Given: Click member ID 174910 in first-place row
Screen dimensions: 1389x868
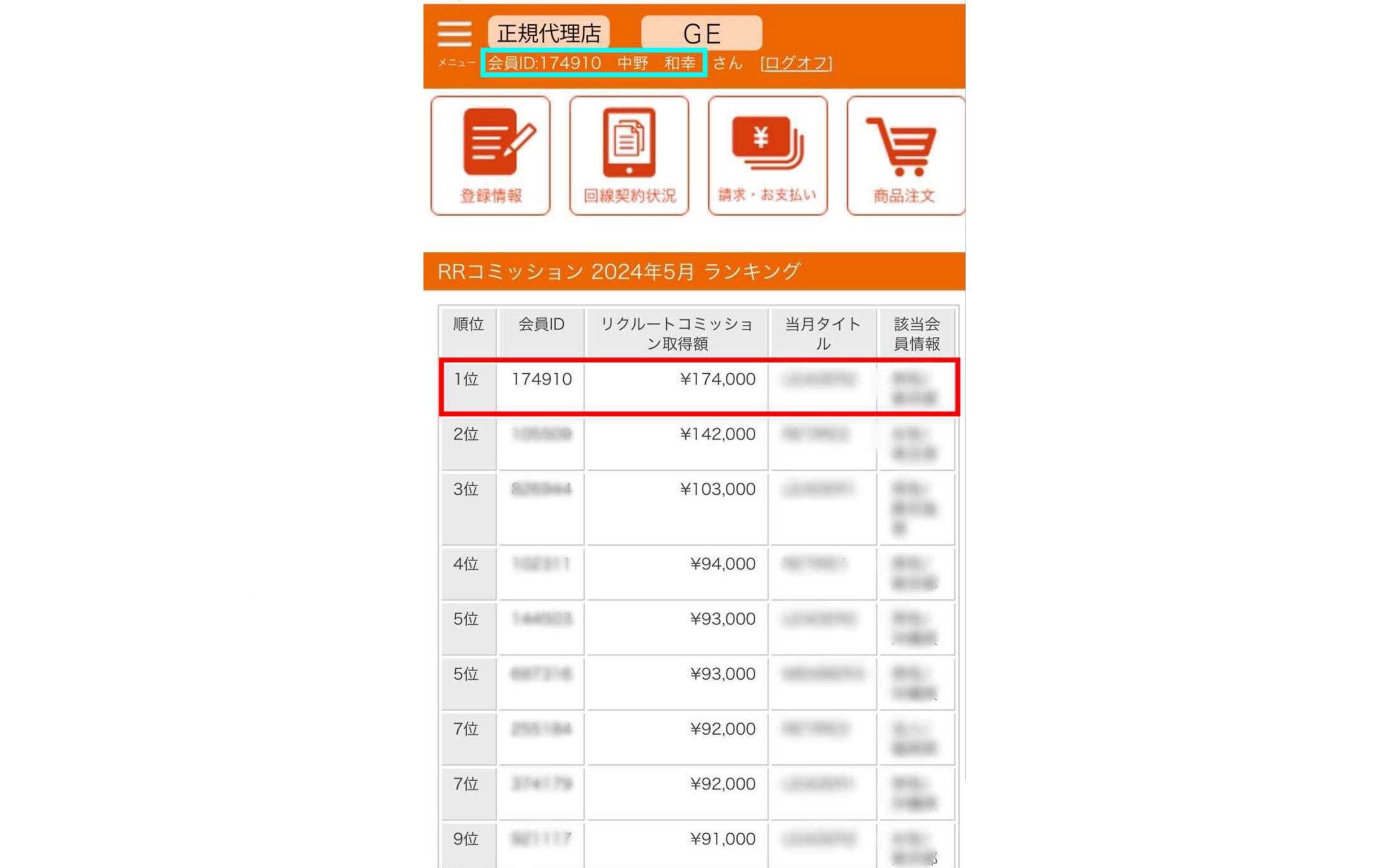Looking at the screenshot, I should coord(541,379).
